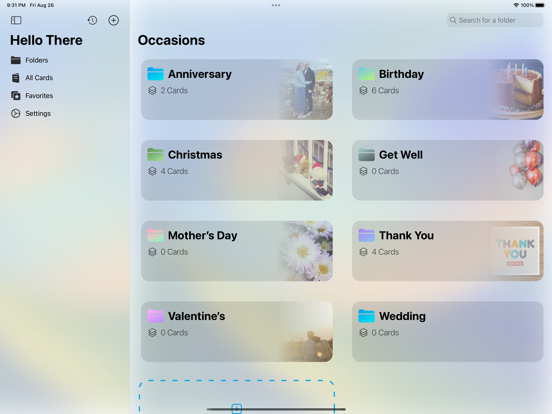
Task: Tap the three-dot multitasking menu
Action: pos(276,5)
